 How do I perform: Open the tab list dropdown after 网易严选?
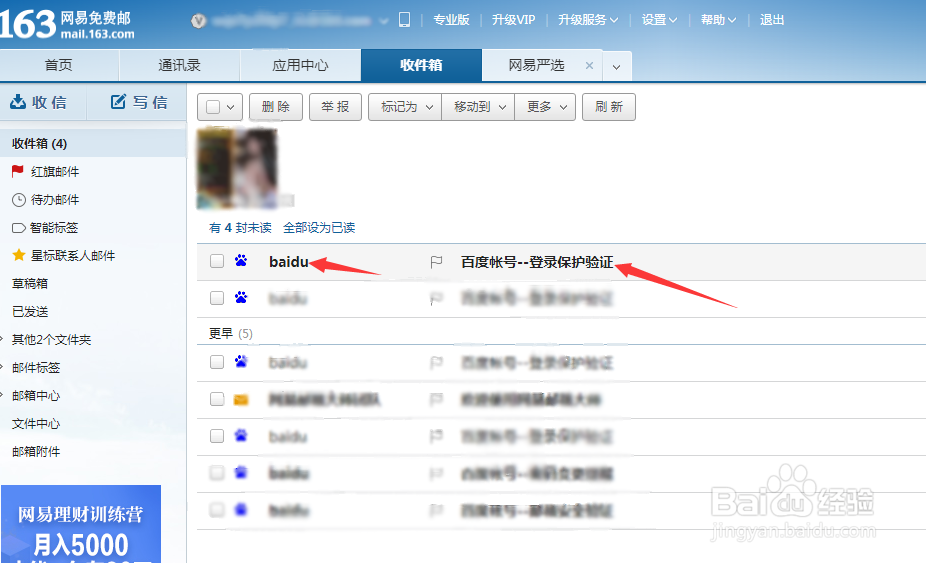[617, 67]
